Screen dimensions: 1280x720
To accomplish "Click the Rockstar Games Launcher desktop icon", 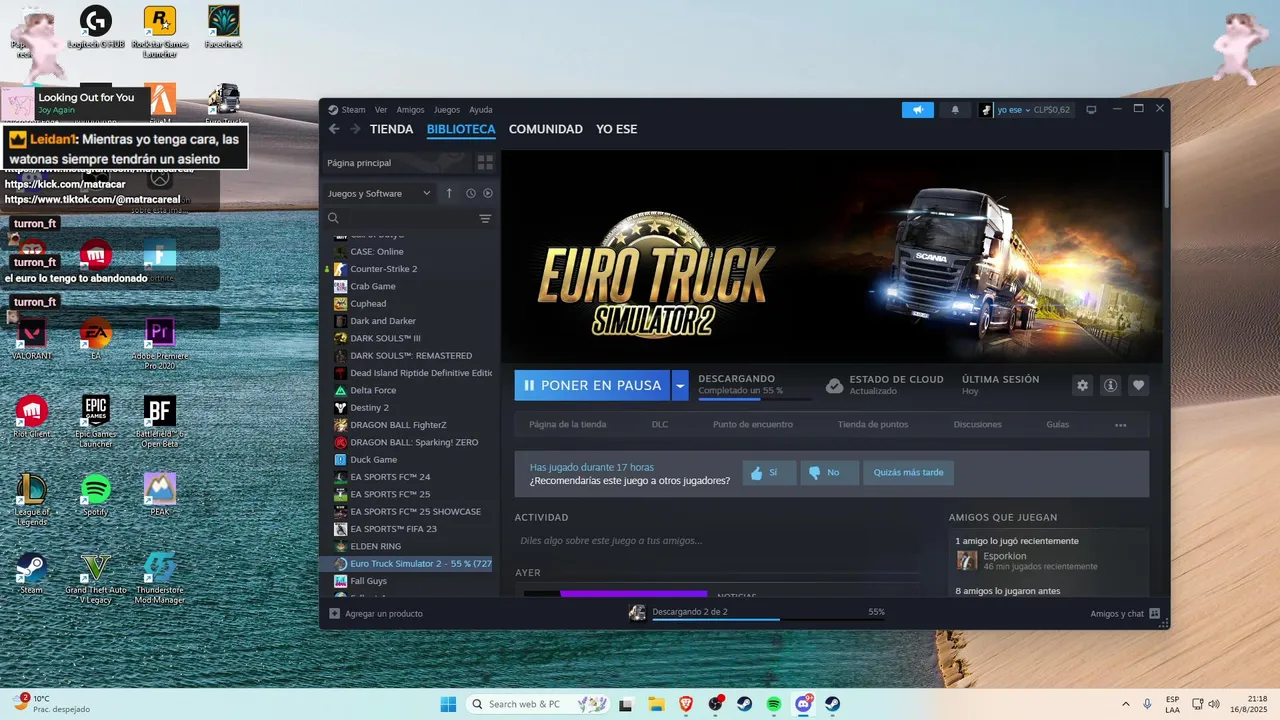I will [160, 31].
